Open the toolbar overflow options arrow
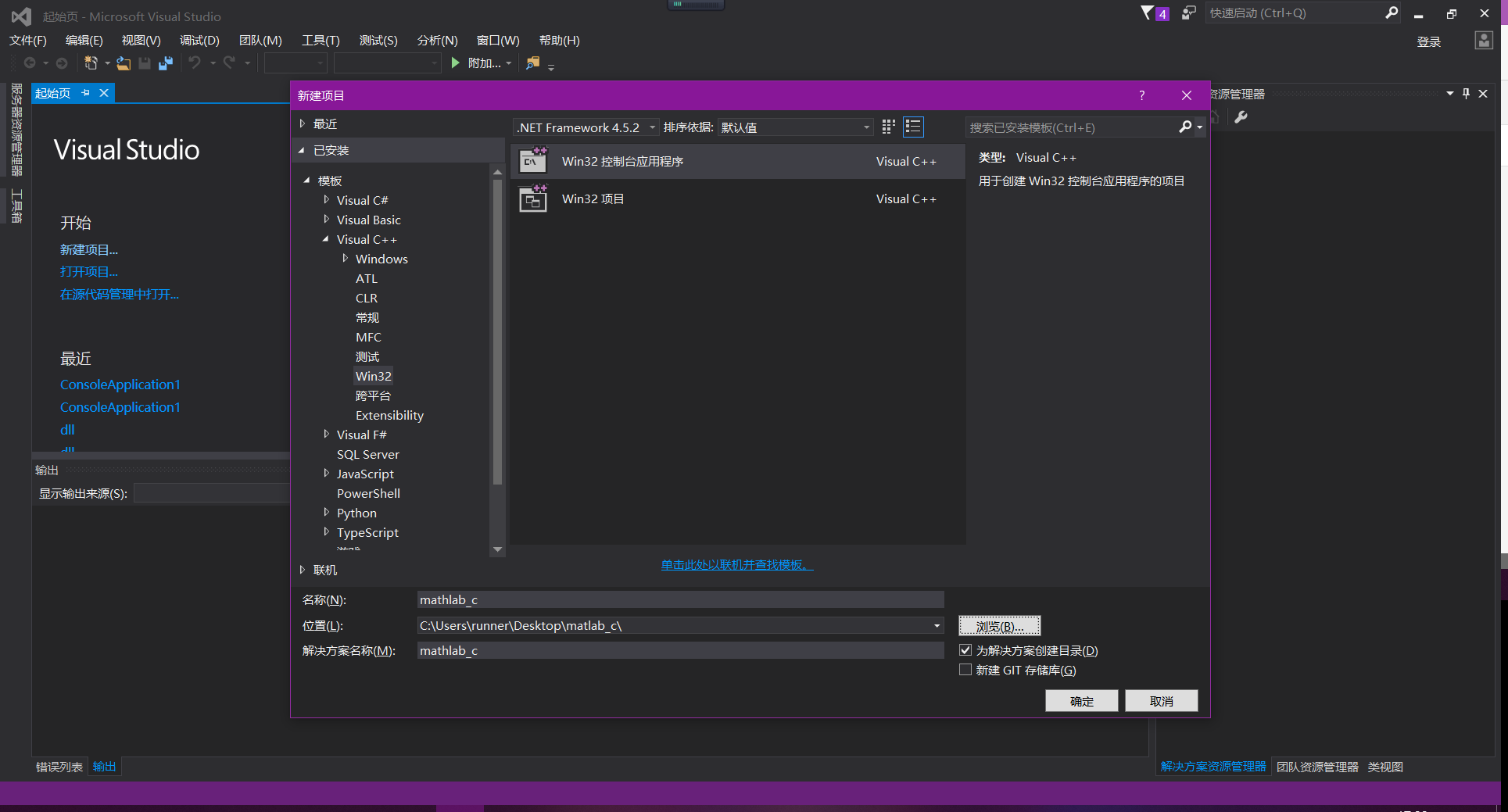This screenshot has height=812, width=1508. (x=551, y=68)
